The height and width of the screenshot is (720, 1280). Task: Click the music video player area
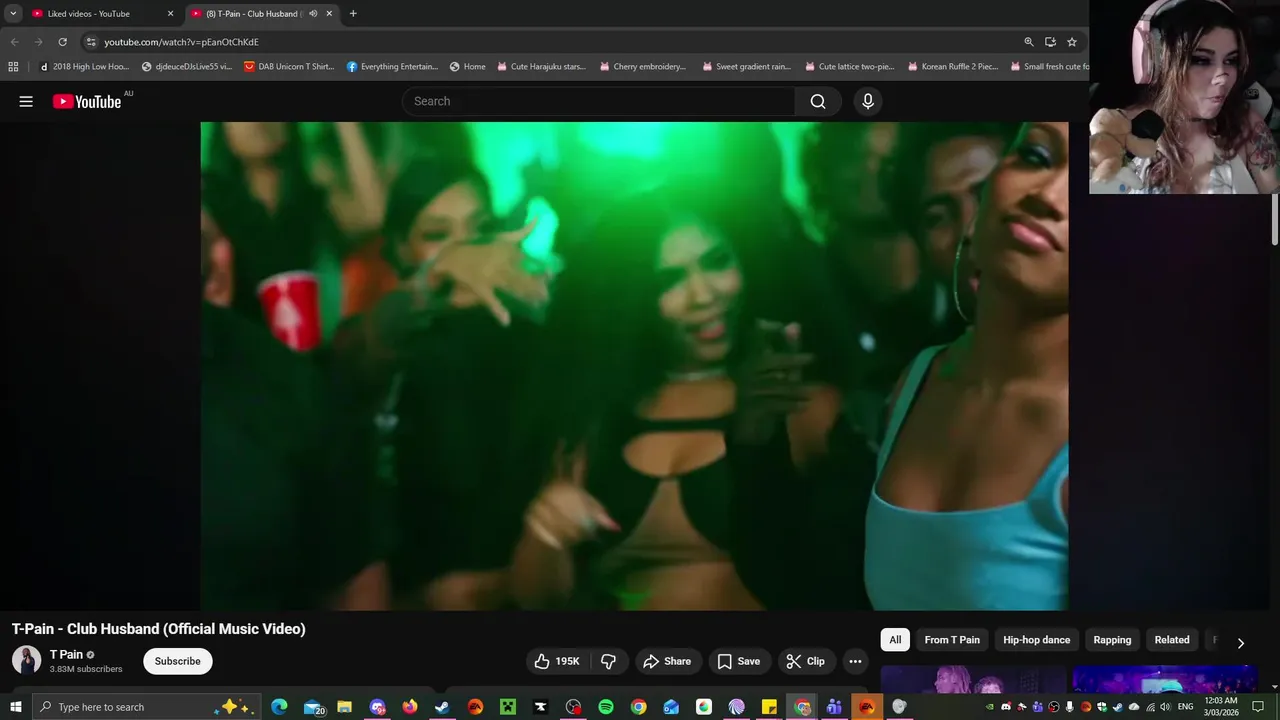(x=634, y=366)
